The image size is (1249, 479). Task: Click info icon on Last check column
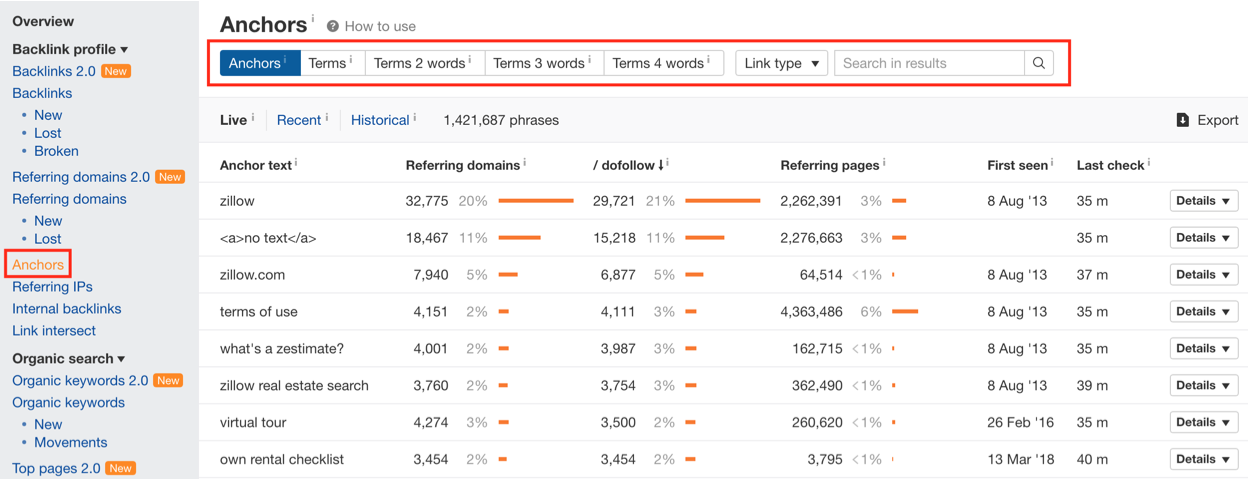point(1149,162)
